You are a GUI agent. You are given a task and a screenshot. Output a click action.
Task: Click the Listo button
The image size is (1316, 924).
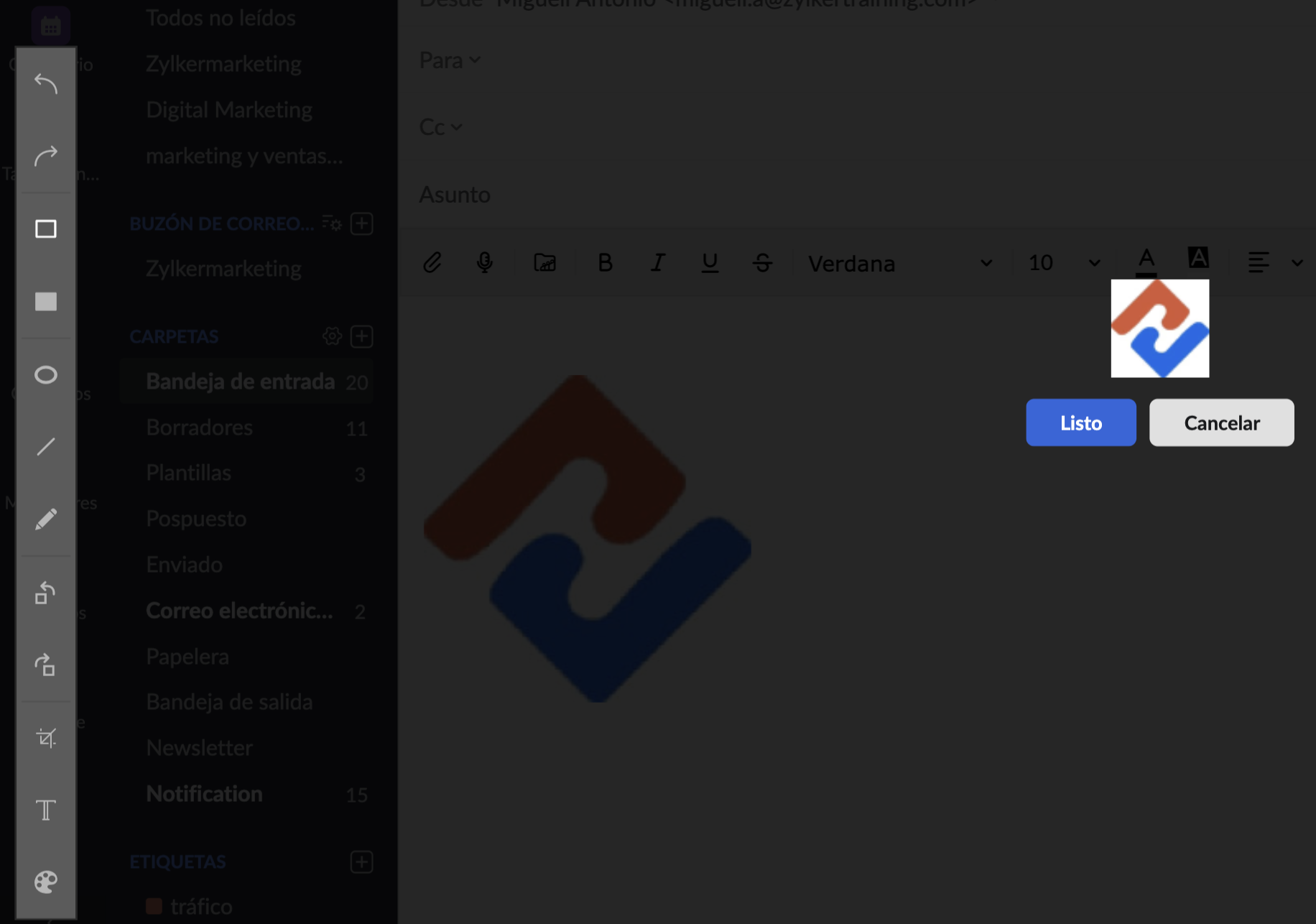tap(1080, 422)
